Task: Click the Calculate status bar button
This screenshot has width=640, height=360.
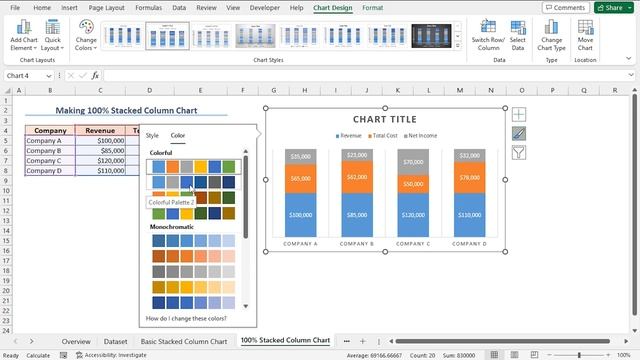Action: 38,355
